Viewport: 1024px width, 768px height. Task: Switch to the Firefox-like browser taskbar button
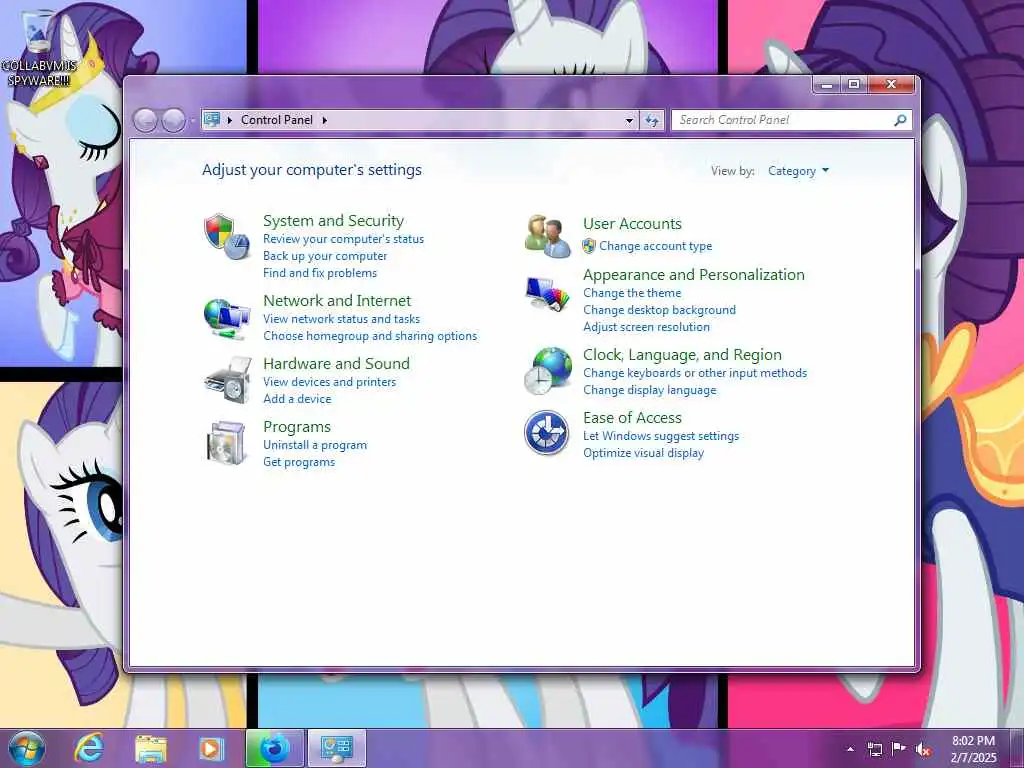(x=275, y=748)
